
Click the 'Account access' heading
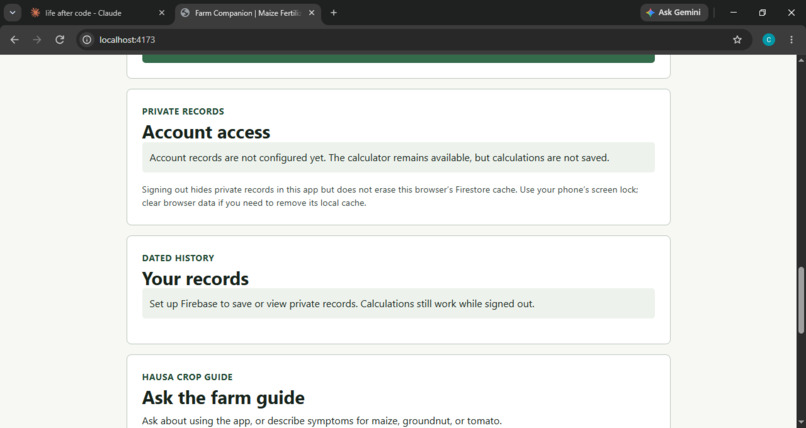click(x=206, y=132)
